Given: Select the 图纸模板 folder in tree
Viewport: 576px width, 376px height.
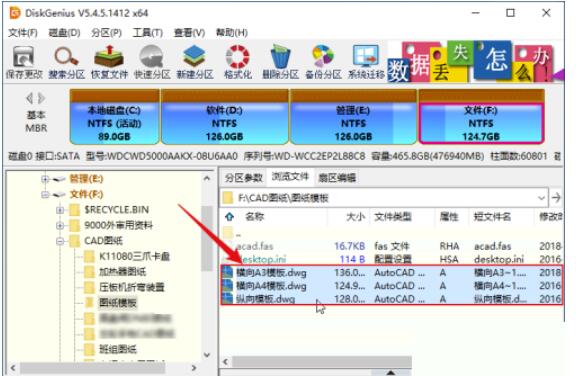Looking at the screenshot, I should [118, 303].
